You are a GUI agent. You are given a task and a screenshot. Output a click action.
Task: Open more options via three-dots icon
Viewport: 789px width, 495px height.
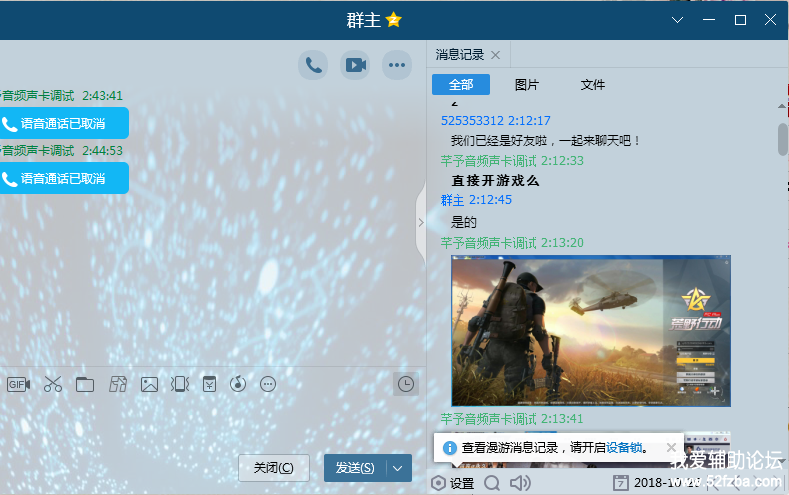pos(397,65)
